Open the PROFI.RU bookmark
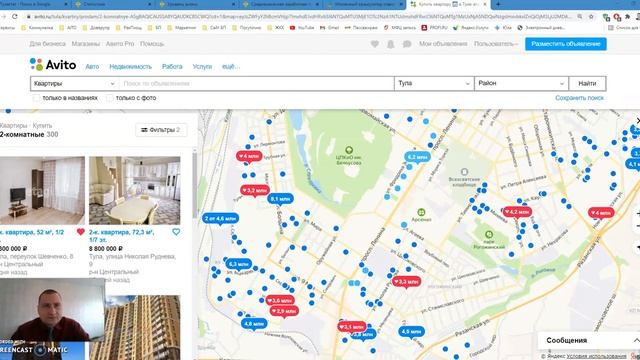This screenshot has height=360, width=640. pos(435,28)
